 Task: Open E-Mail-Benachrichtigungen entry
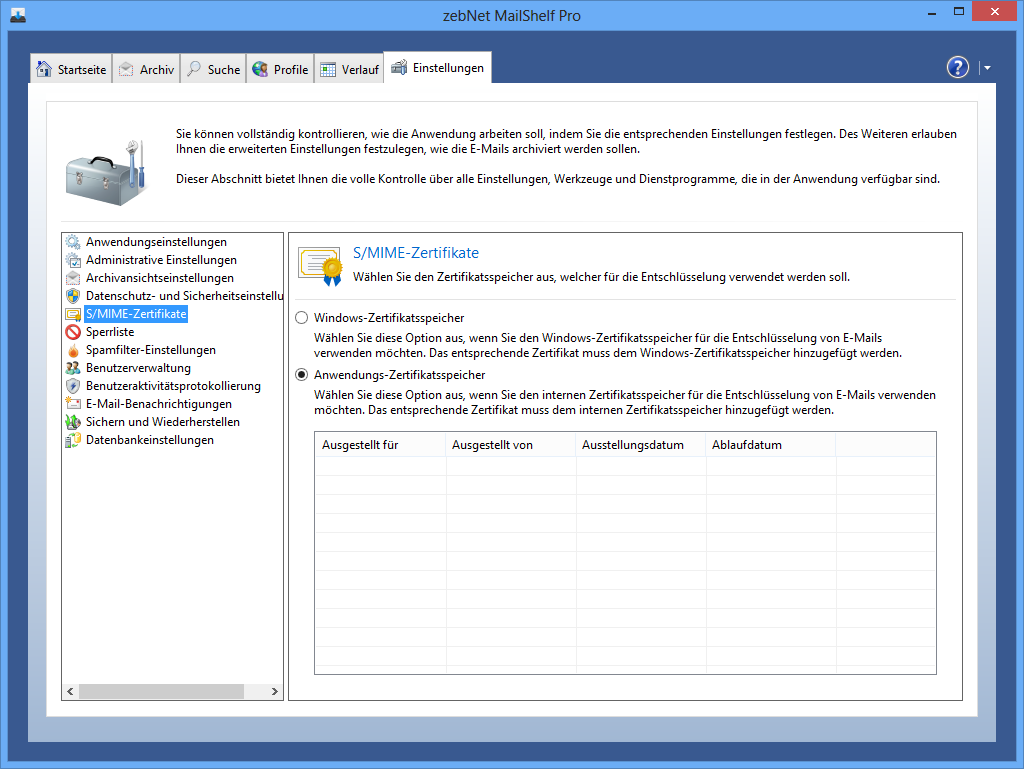pyautogui.click(x=159, y=404)
